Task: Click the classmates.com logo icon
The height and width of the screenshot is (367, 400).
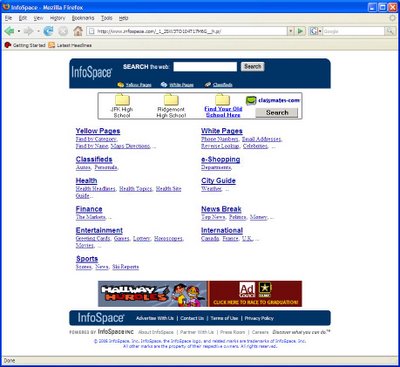Action: pos(251,100)
